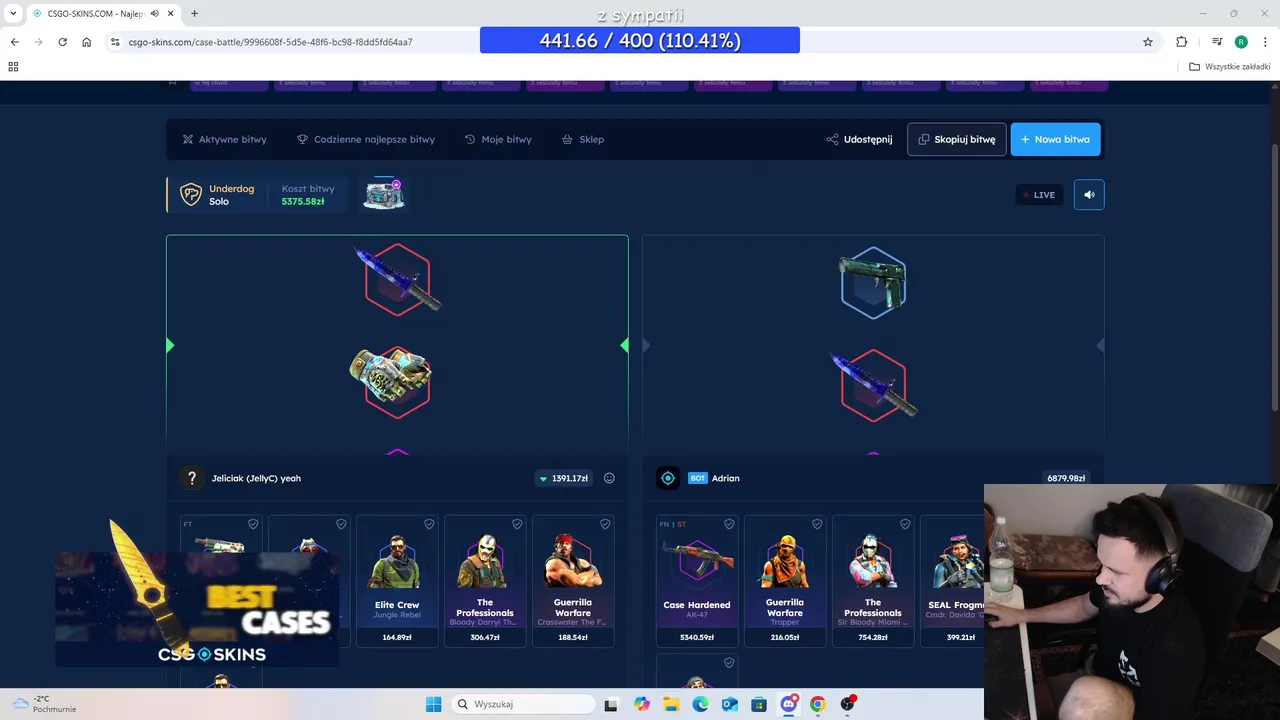This screenshot has height=720, width=1280.
Task: Click Adrian's total 6879.98zł
Action: click(1066, 478)
